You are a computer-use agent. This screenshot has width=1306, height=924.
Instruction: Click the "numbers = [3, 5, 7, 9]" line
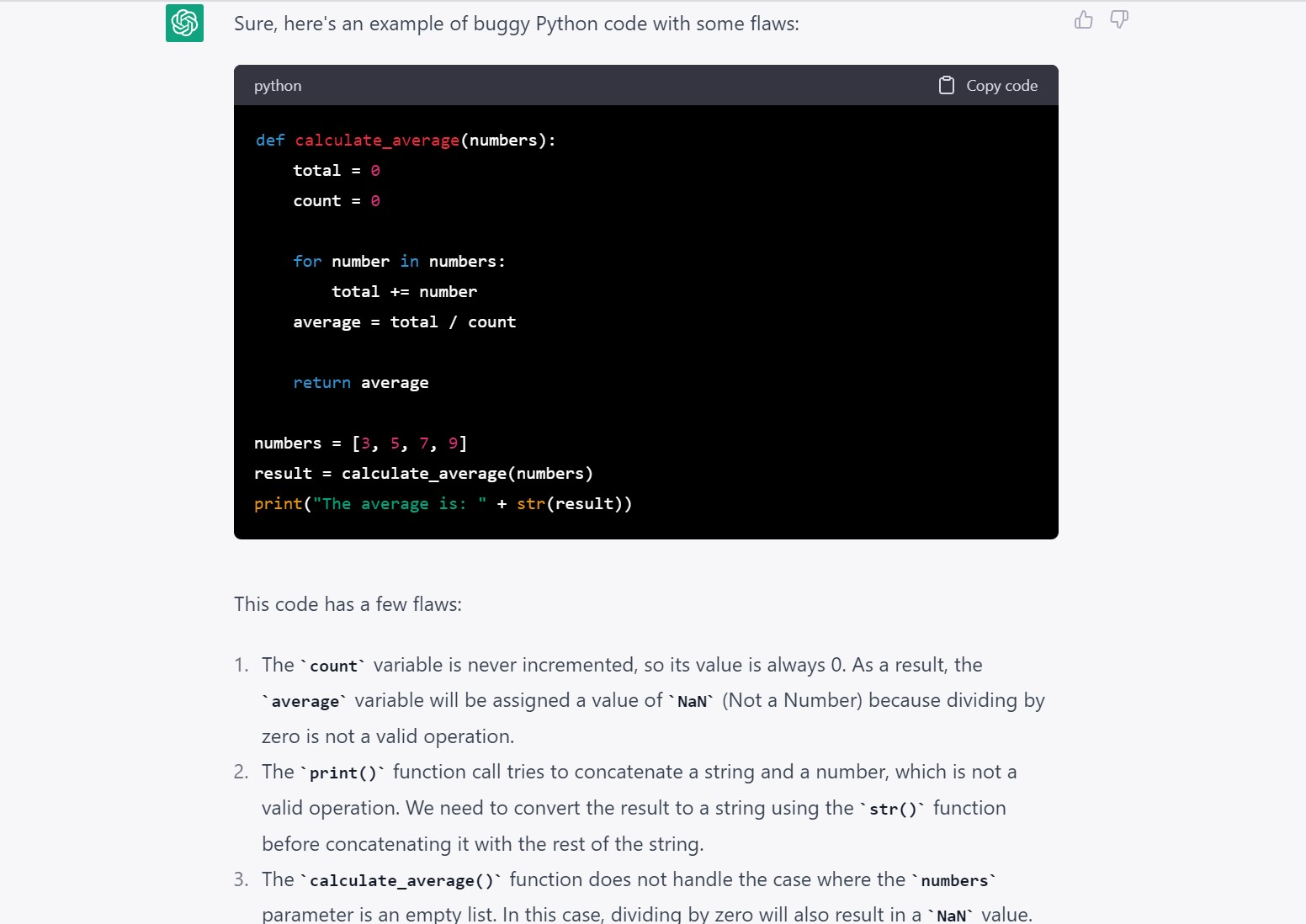coord(360,443)
